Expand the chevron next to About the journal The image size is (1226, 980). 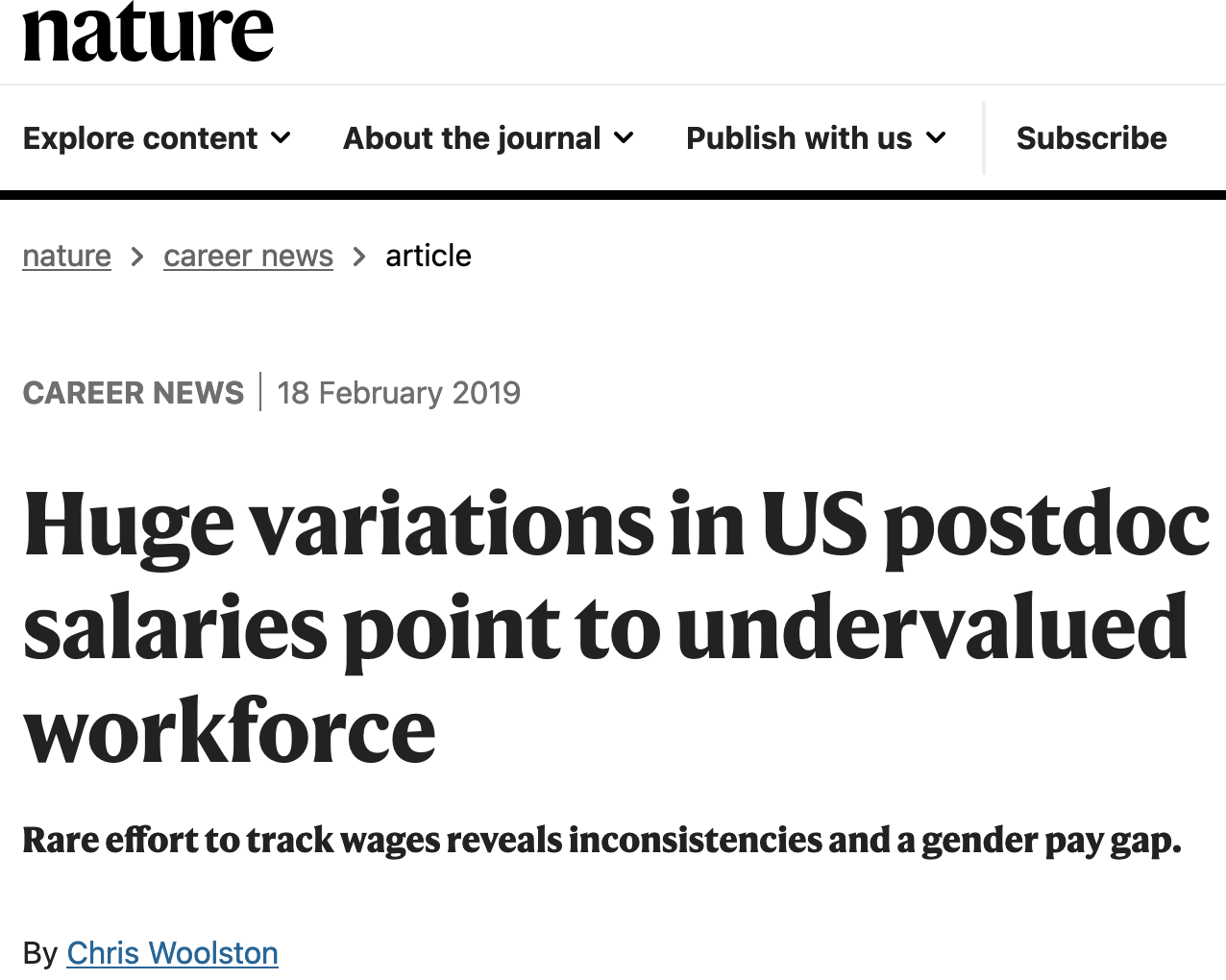624,138
